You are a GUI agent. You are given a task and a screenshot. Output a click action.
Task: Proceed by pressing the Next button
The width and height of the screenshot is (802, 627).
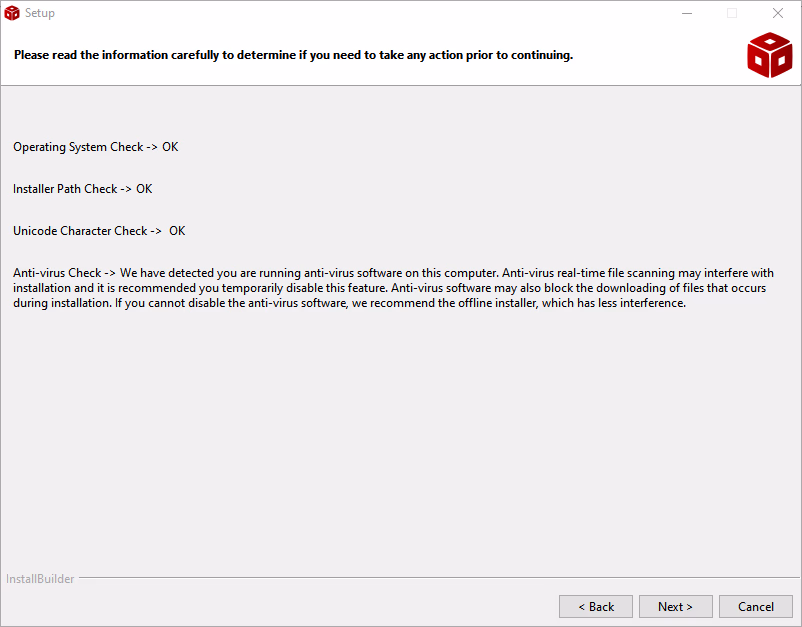(x=675, y=606)
